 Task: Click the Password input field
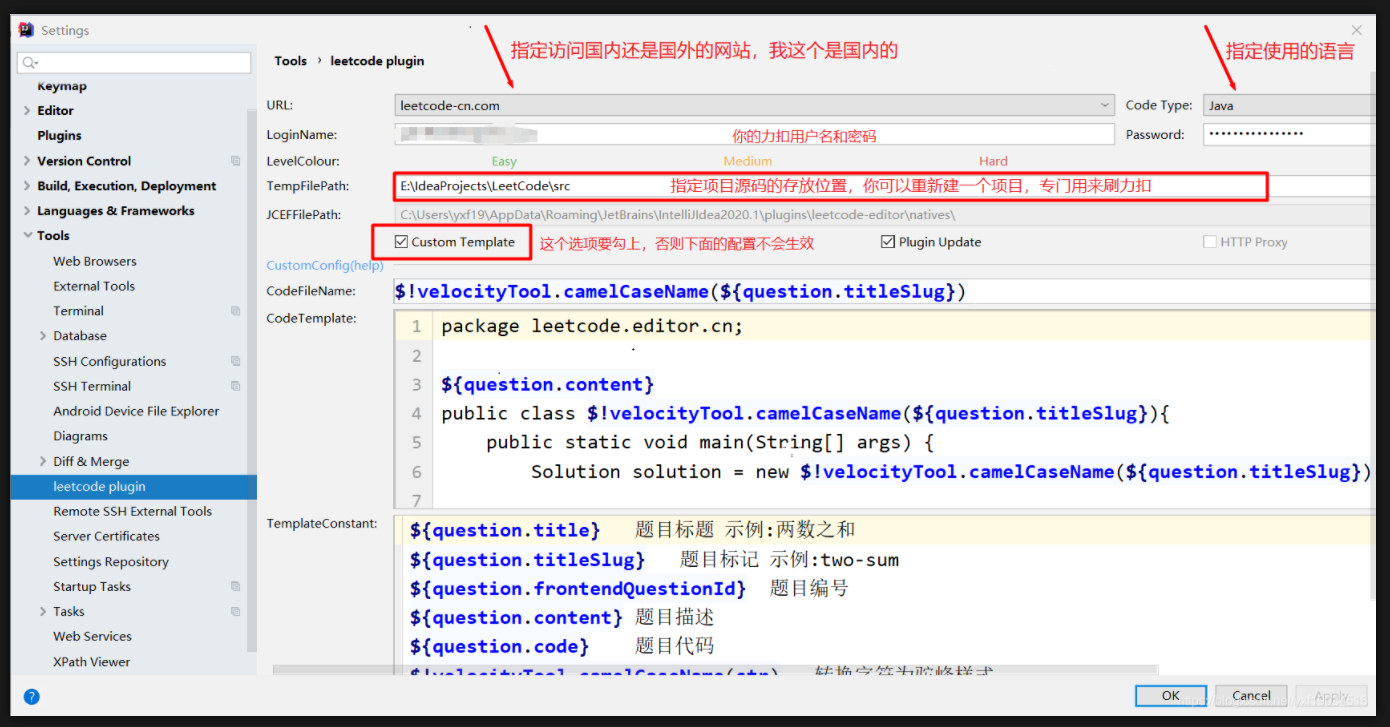pos(1290,134)
